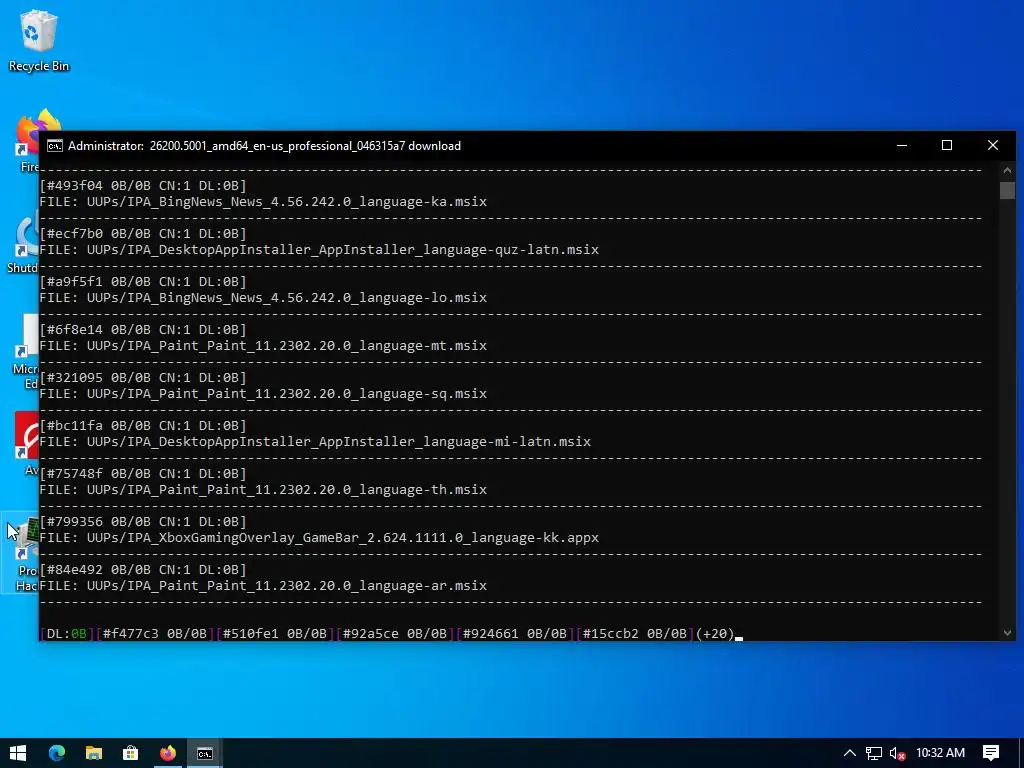Click the Paint language-mt.msix file line

[263, 345]
